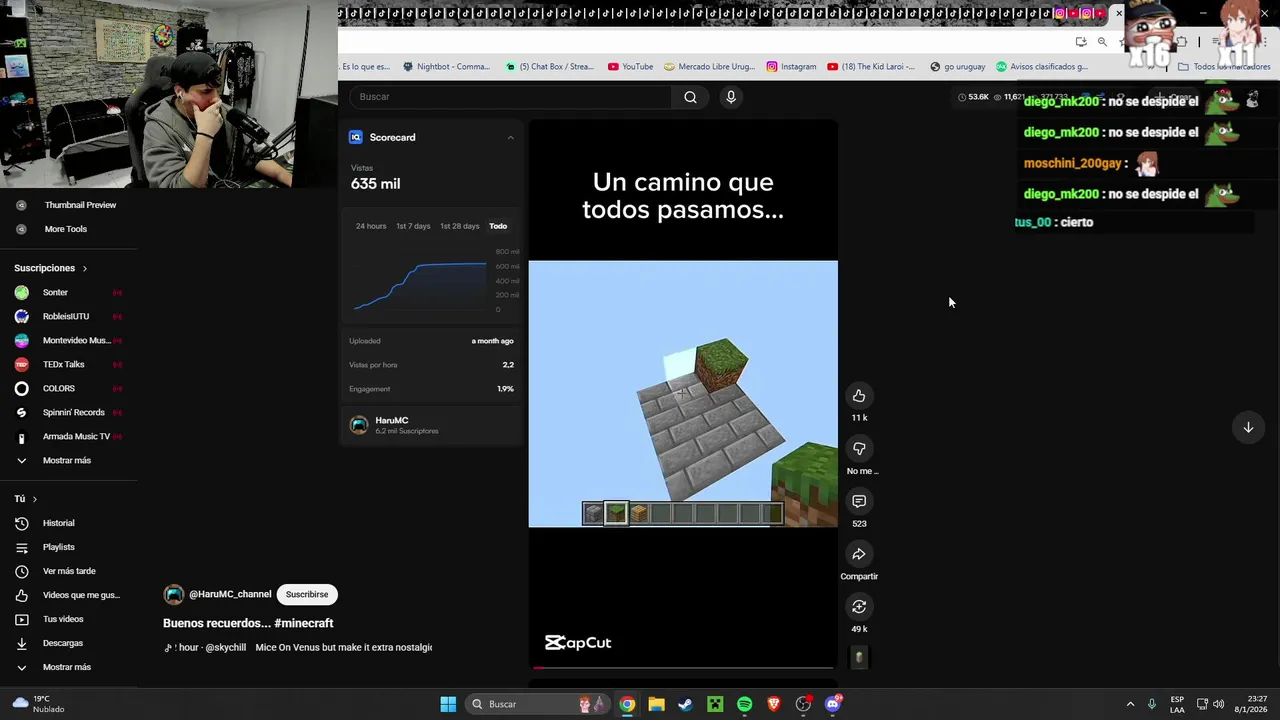Click taskbar Buscar search box
Image resolution: width=1280 pixels, height=720 pixels.
538,704
